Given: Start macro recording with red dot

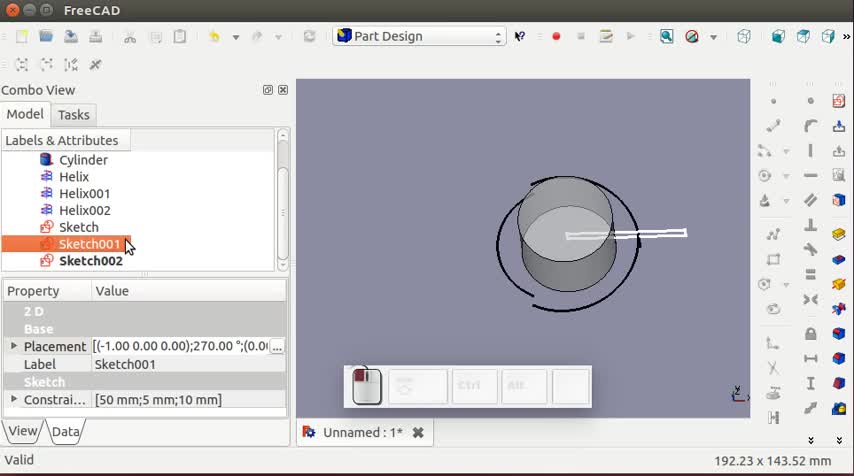Looking at the screenshot, I should tap(556, 36).
